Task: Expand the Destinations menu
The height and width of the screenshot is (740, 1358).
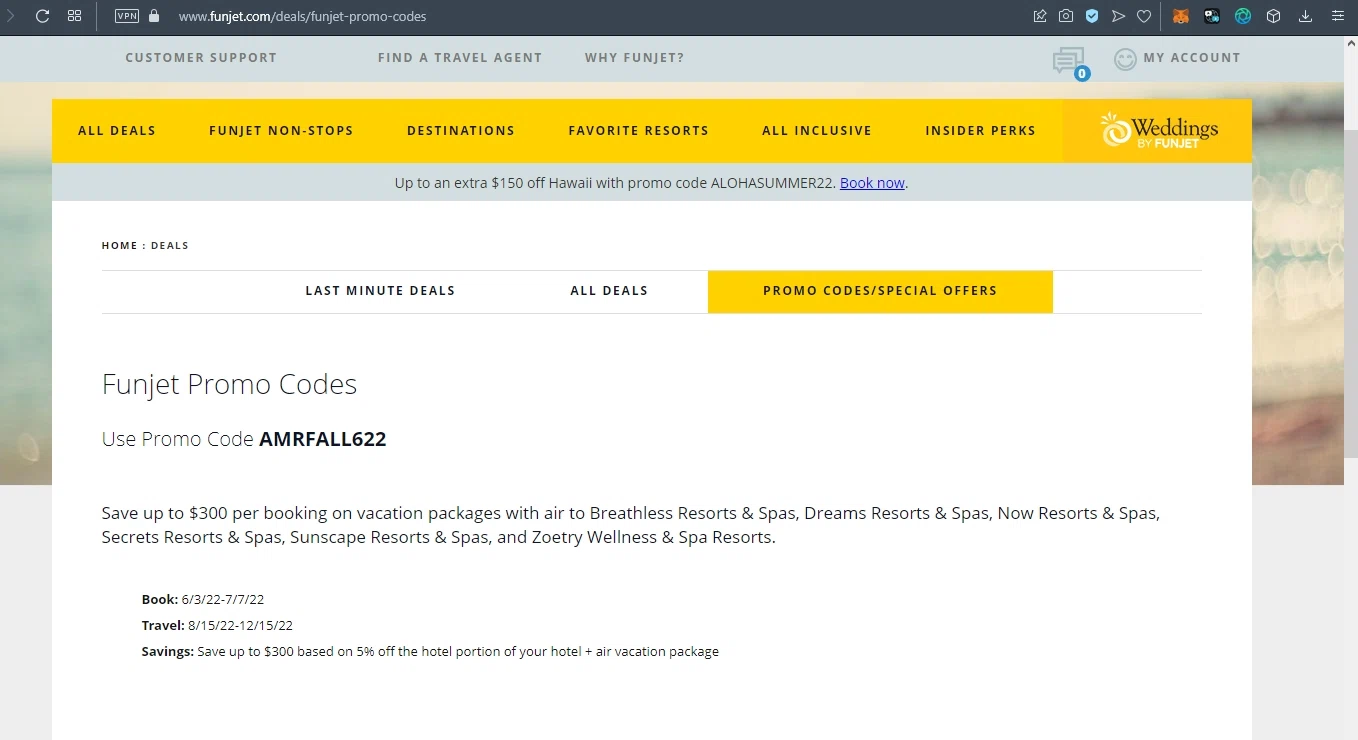Action: pyautogui.click(x=461, y=131)
